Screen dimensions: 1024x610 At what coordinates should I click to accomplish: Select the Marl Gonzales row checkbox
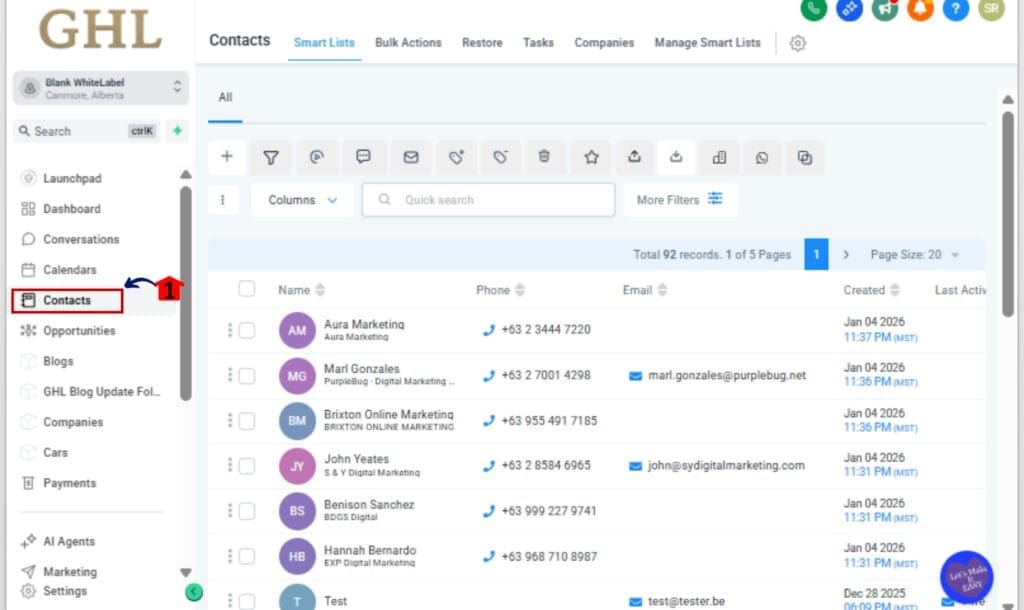[247, 376]
